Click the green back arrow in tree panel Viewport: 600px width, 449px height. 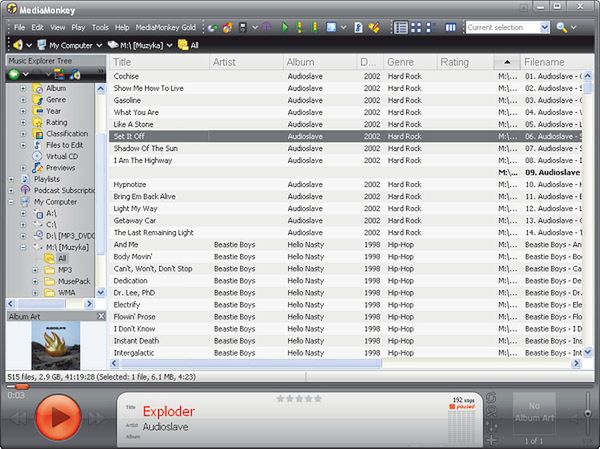pos(14,74)
